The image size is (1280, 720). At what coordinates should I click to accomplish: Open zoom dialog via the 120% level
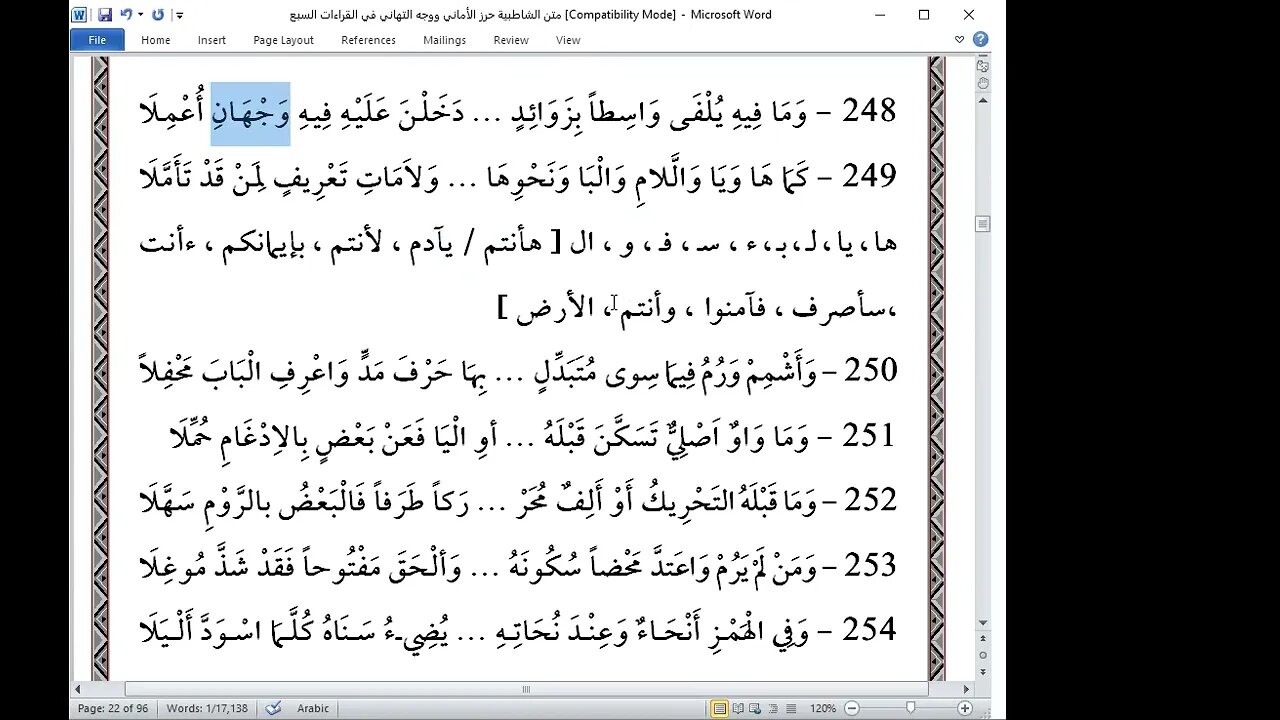click(x=823, y=708)
